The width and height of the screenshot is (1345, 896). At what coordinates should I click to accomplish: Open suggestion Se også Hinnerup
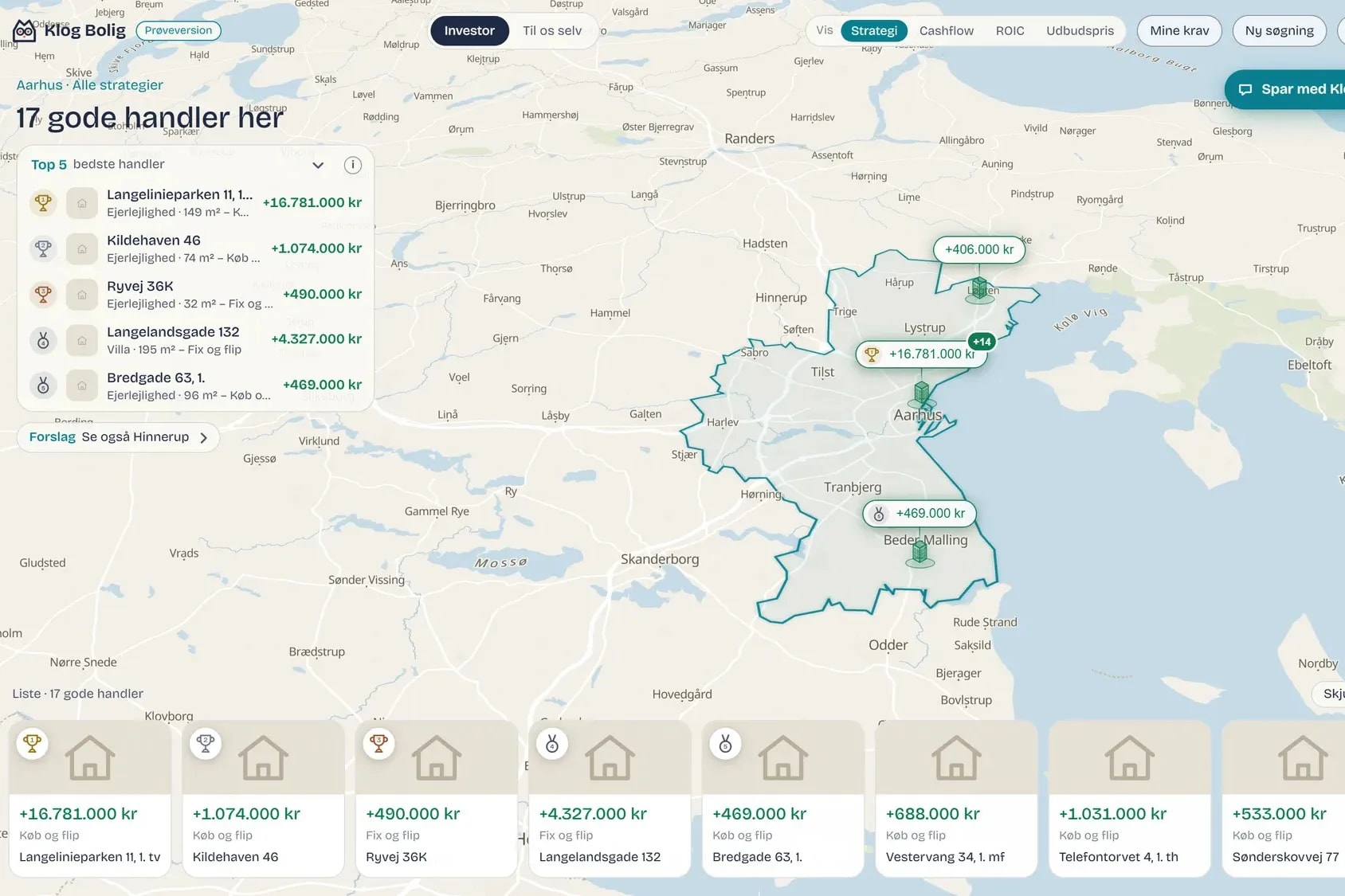(118, 437)
